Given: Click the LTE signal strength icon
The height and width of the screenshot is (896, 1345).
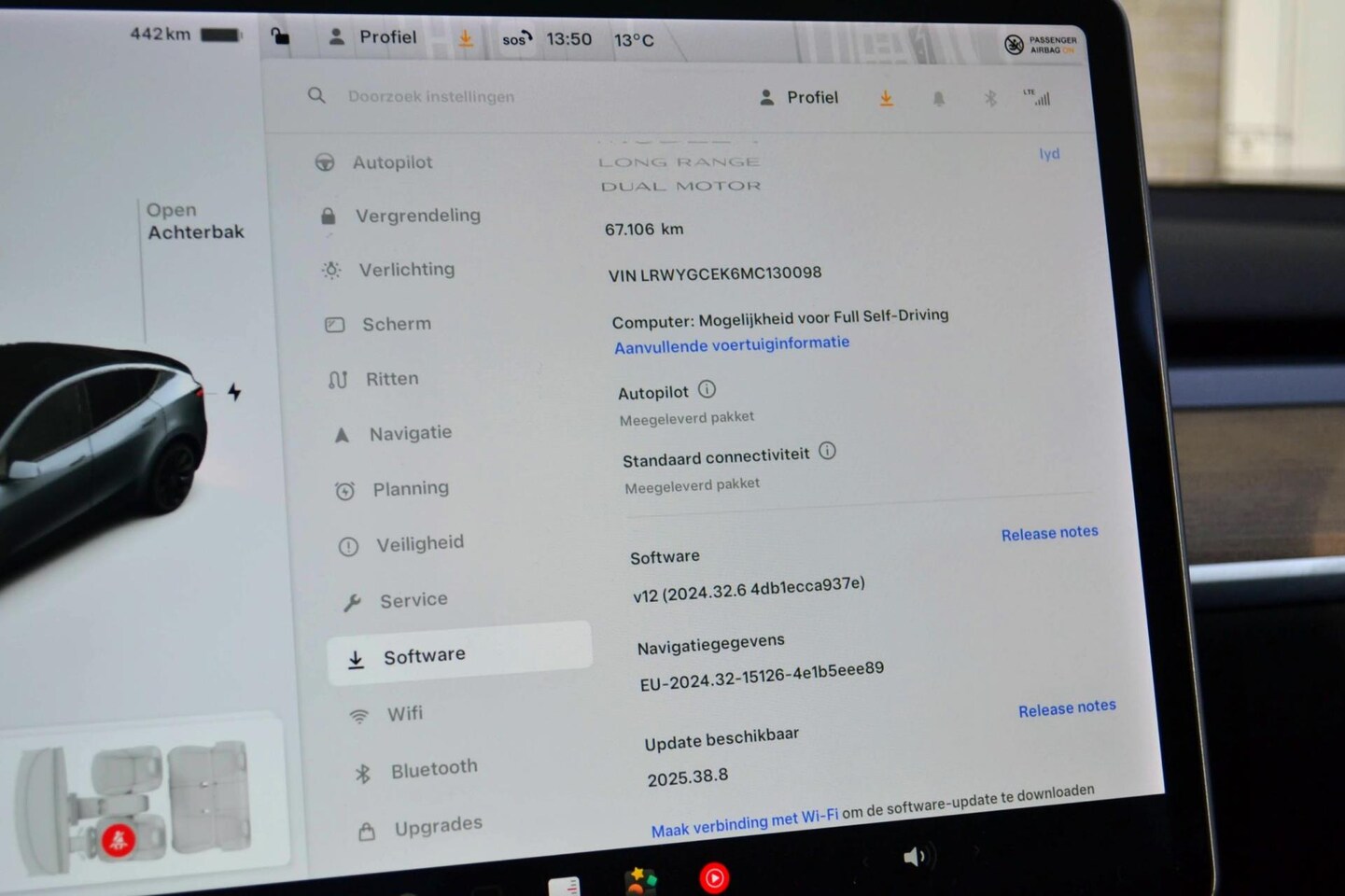Looking at the screenshot, I should coord(1038,97).
